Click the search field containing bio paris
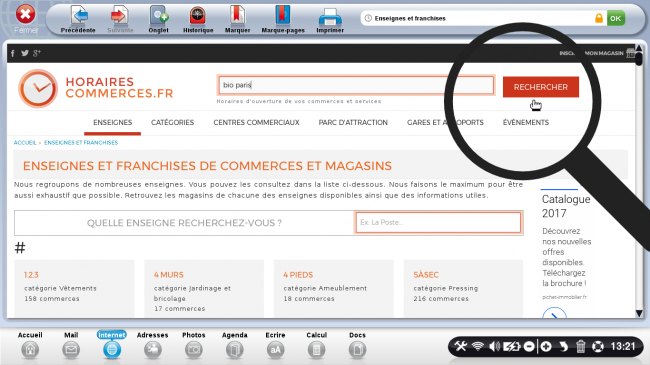This screenshot has width=650, height=365. (x=356, y=85)
